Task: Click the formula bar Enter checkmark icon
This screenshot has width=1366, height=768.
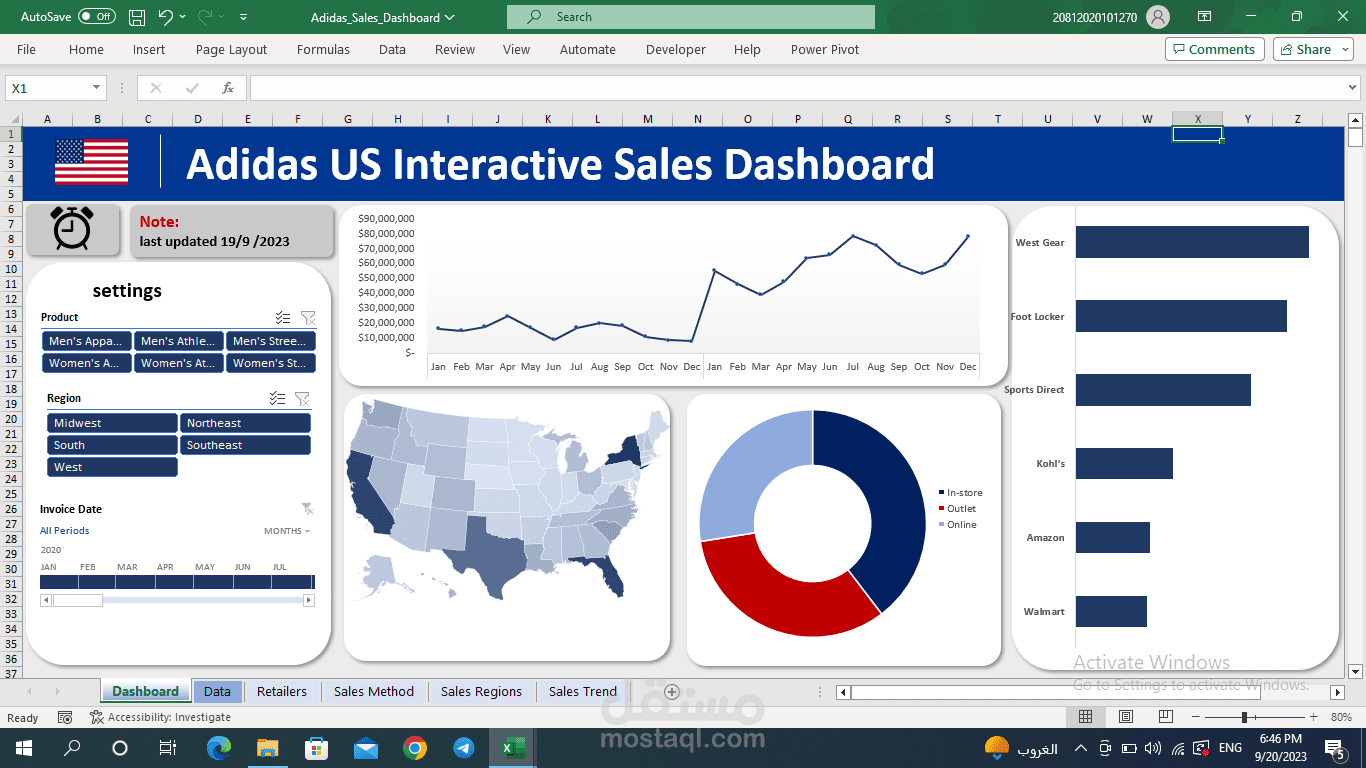Action: (x=192, y=88)
